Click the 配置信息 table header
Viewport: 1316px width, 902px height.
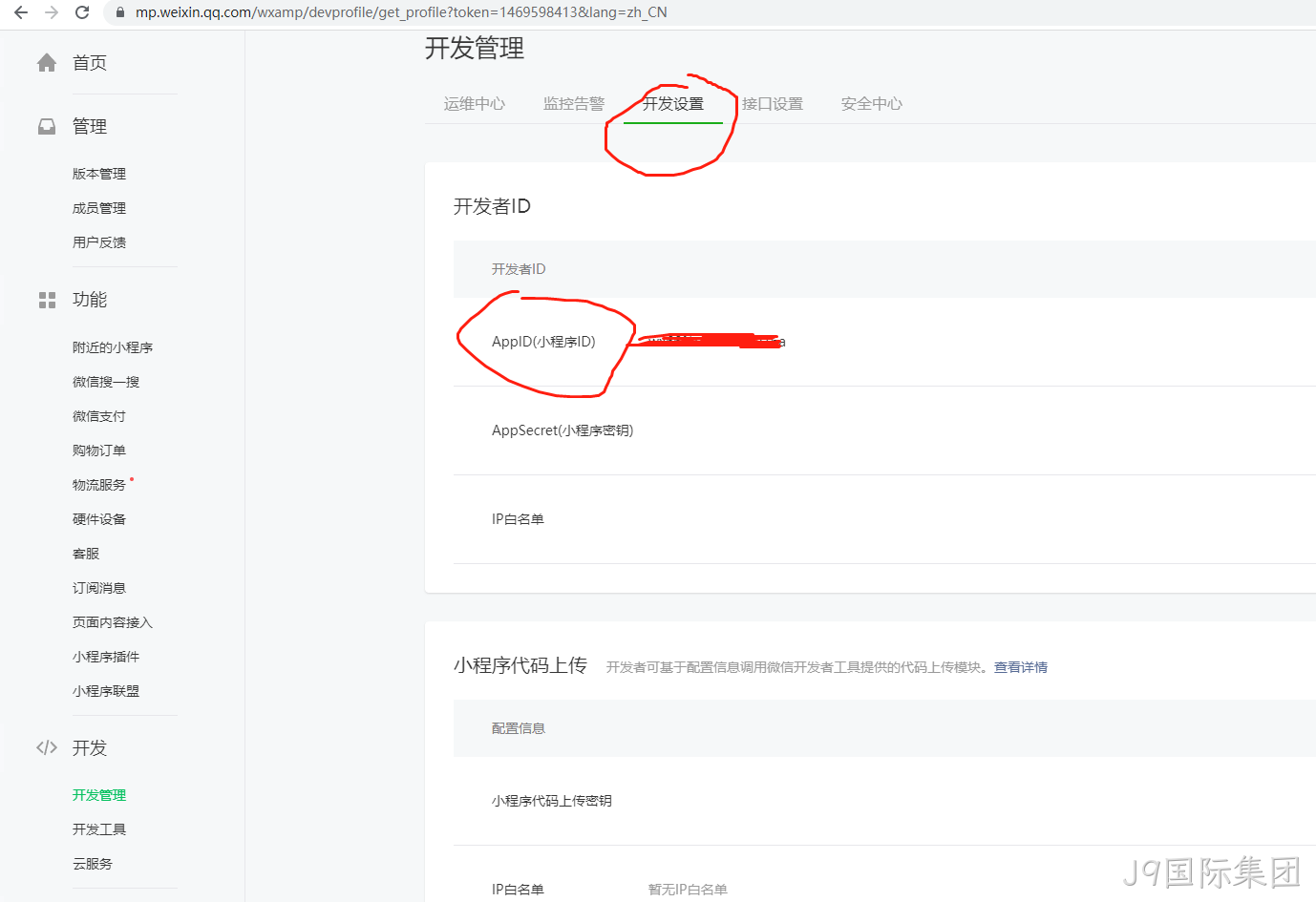coord(519,728)
